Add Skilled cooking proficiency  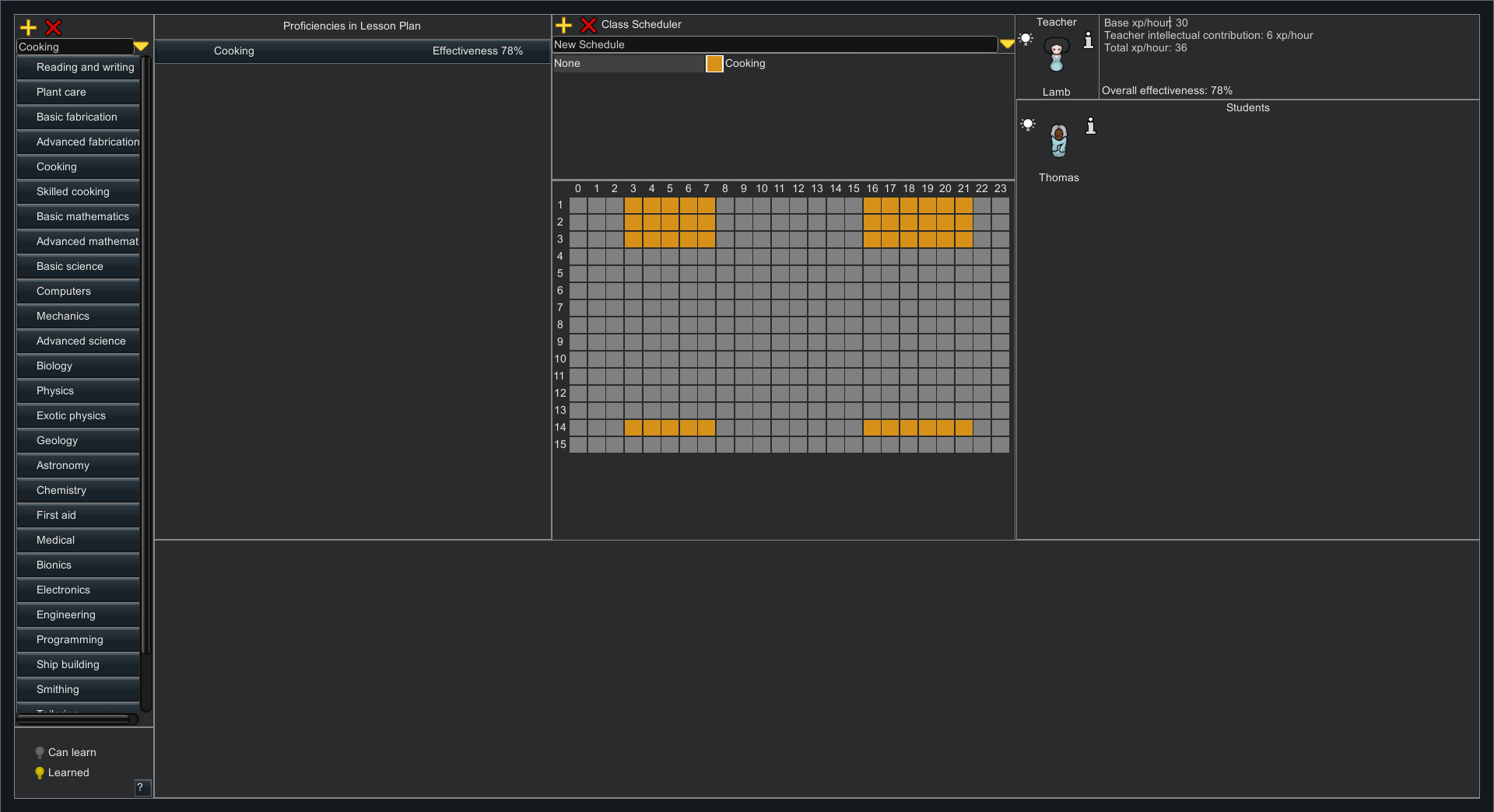(79, 192)
